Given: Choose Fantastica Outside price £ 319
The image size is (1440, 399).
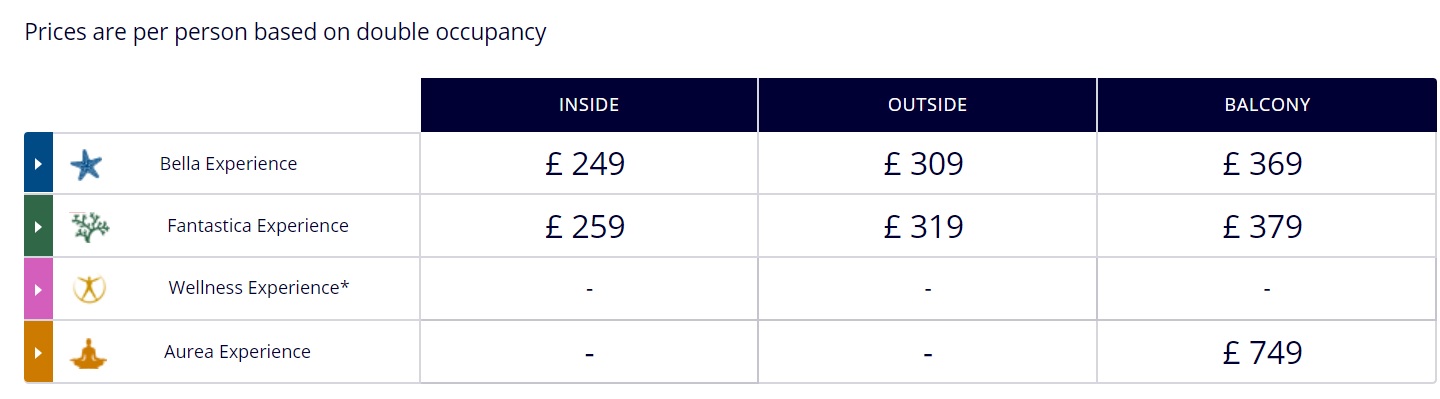Looking at the screenshot, I should (924, 227).
